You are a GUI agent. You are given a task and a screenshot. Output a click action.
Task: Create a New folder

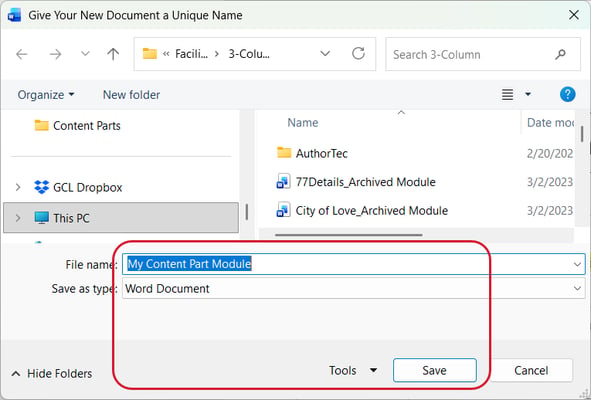(x=131, y=95)
